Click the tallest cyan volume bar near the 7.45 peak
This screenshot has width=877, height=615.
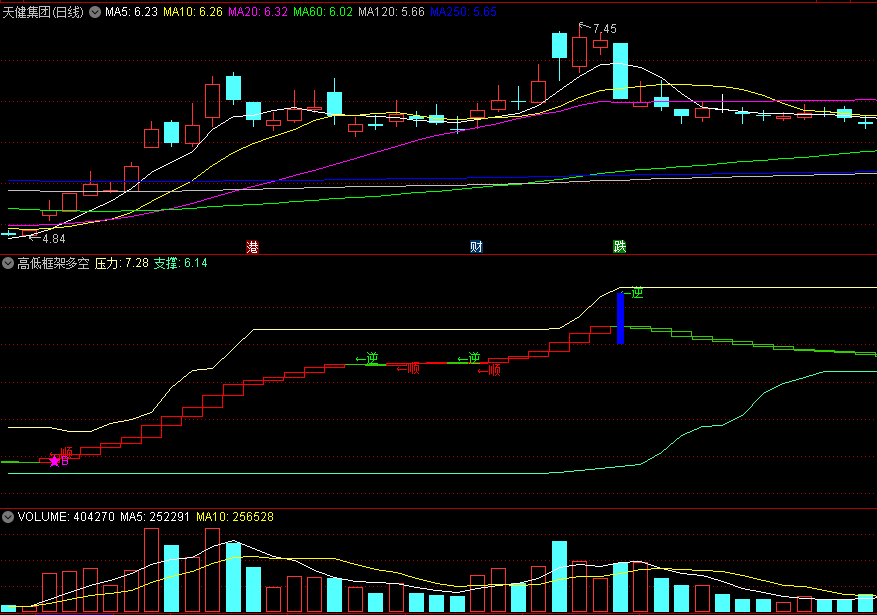click(559, 576)
